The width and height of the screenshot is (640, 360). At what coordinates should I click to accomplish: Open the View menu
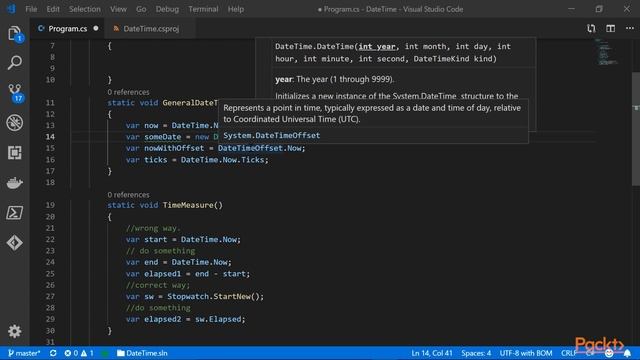click(x=118, y=9)
